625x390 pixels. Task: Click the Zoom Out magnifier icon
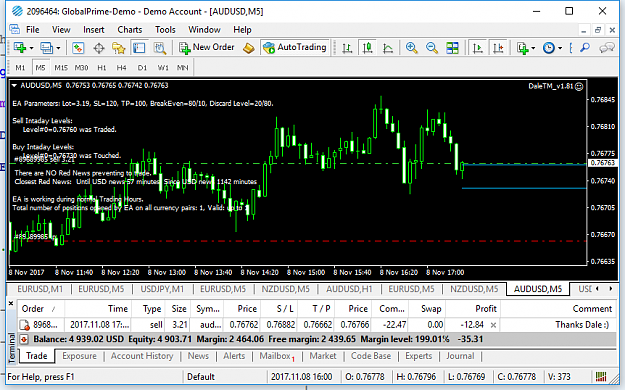[432, 48]
